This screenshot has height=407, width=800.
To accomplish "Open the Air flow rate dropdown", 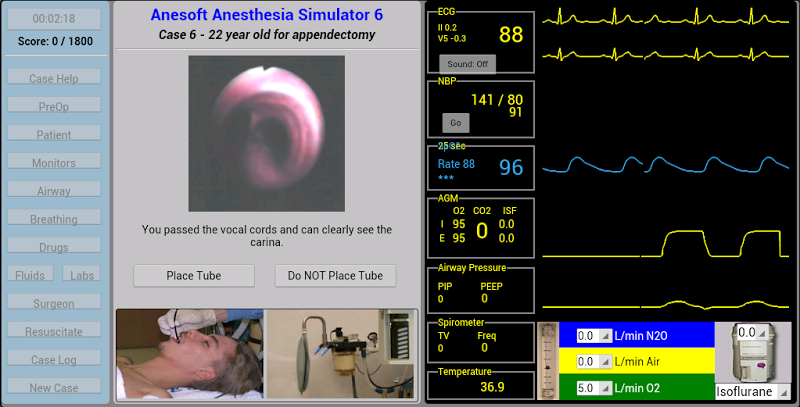I will point(594,362).
